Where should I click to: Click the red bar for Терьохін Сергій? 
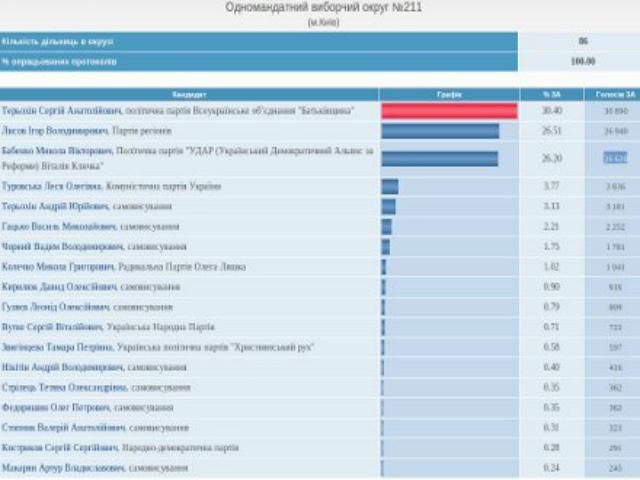click(448, 110)
